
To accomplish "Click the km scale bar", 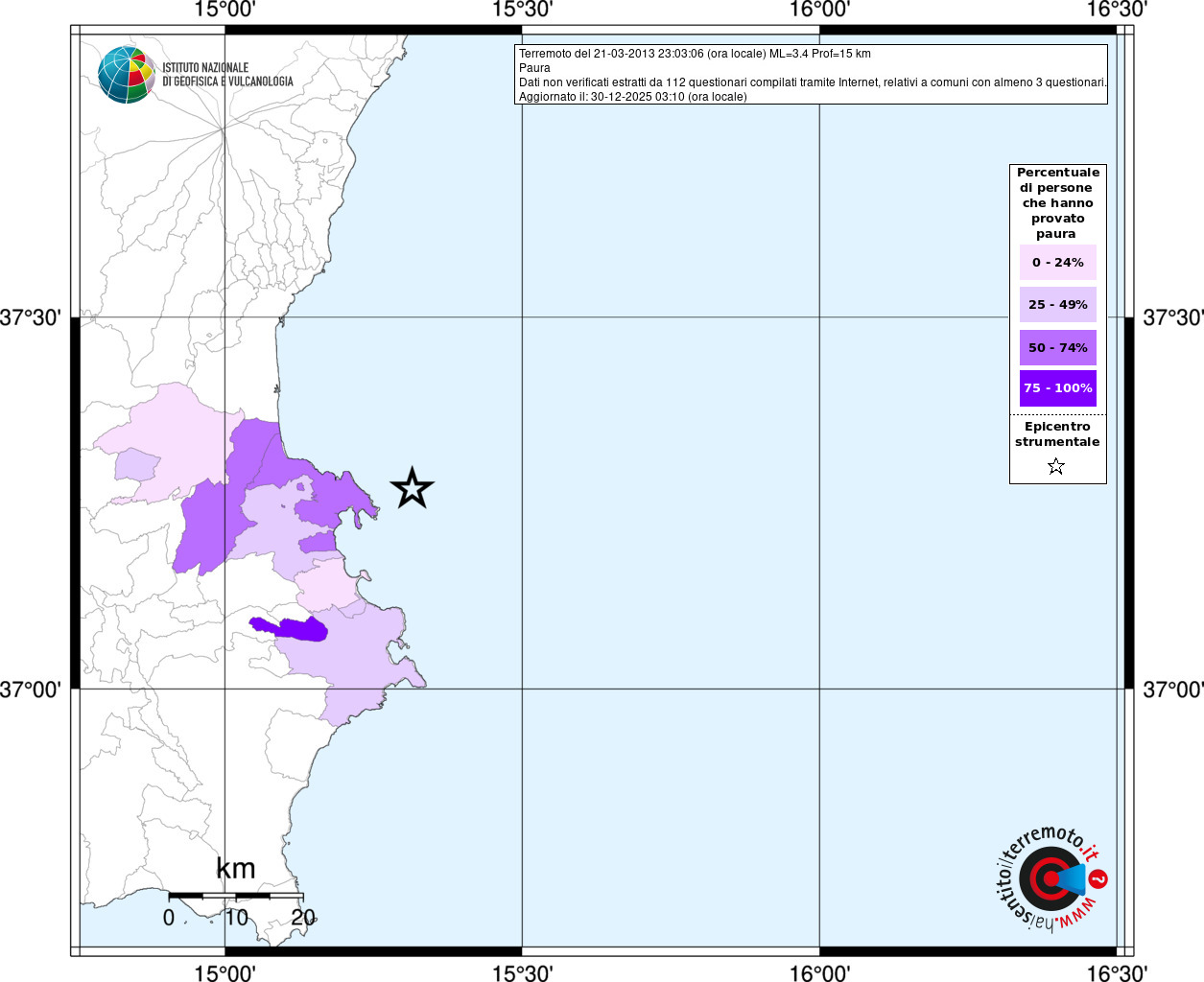I will pyautogui.click(x=236, y=896).
